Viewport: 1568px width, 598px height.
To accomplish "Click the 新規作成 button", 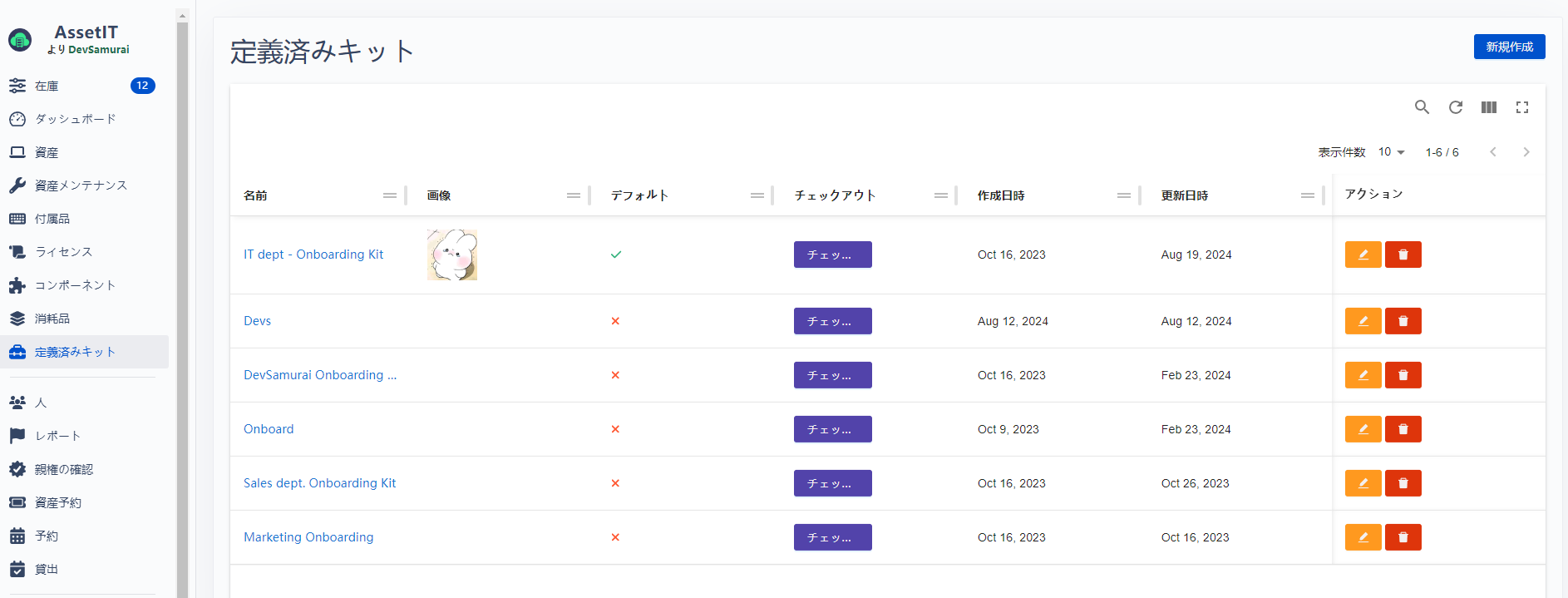I will (1509, 47).
